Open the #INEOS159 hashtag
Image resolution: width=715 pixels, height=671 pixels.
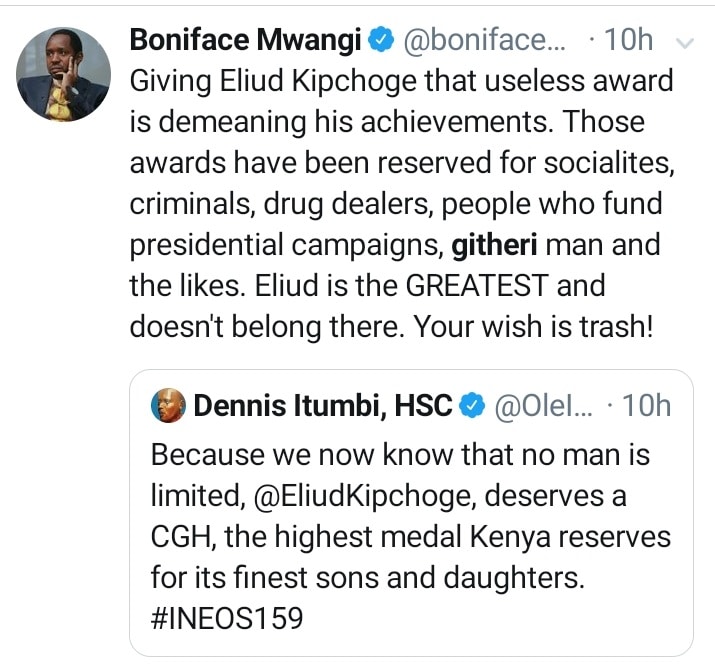(226, 619)
